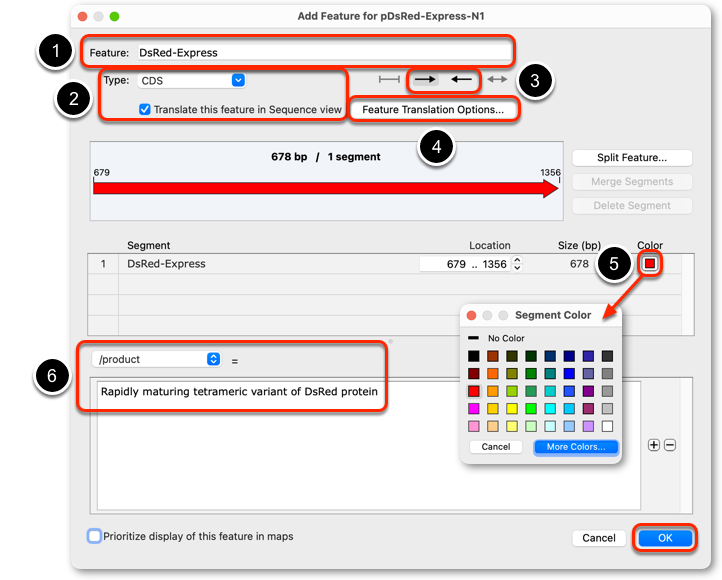Cancel the Segment Color popup
This screenshot has width=722, height=580.
[x=496, y=447]
